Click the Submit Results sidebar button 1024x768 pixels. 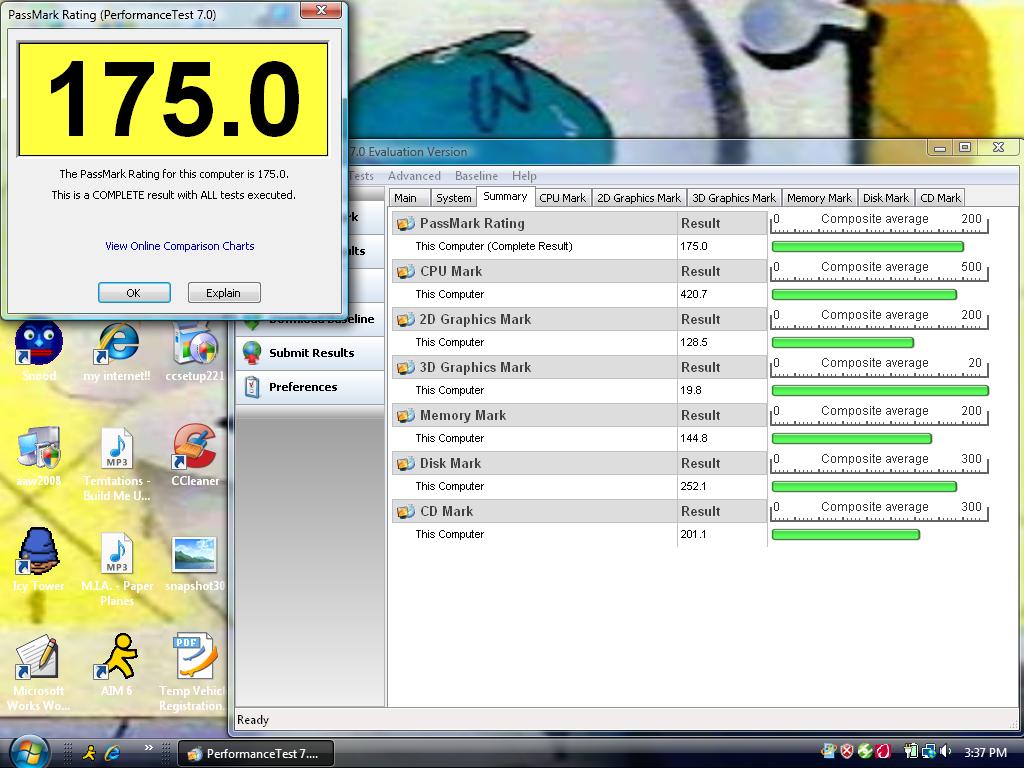(310, 353)
